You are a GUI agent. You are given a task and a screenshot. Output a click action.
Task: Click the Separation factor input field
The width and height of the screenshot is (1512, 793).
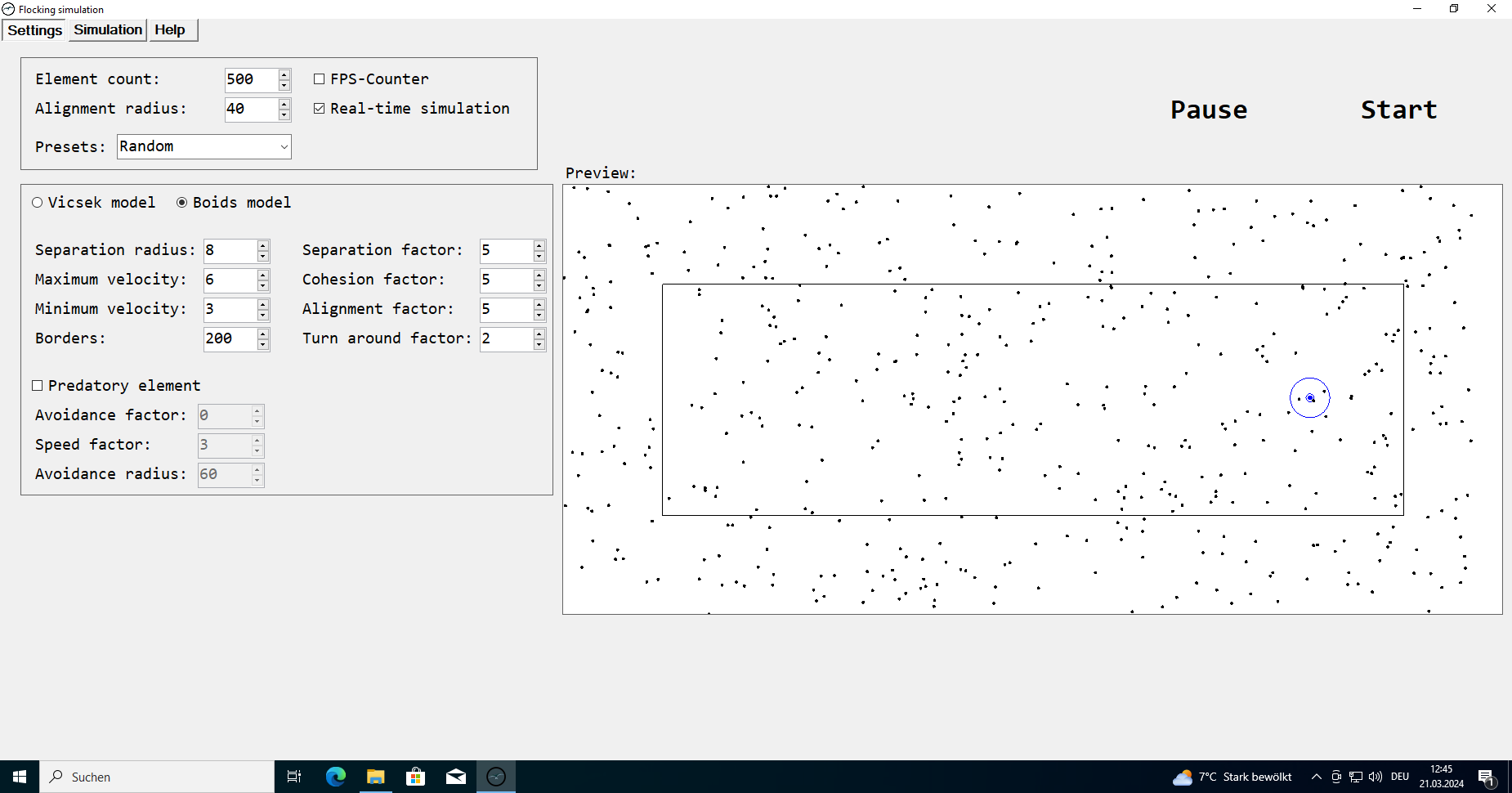[x=506, y=251]
